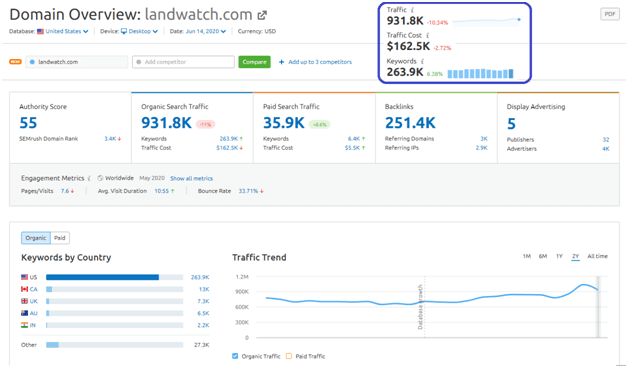Click the Canada flag in country list

24,289
